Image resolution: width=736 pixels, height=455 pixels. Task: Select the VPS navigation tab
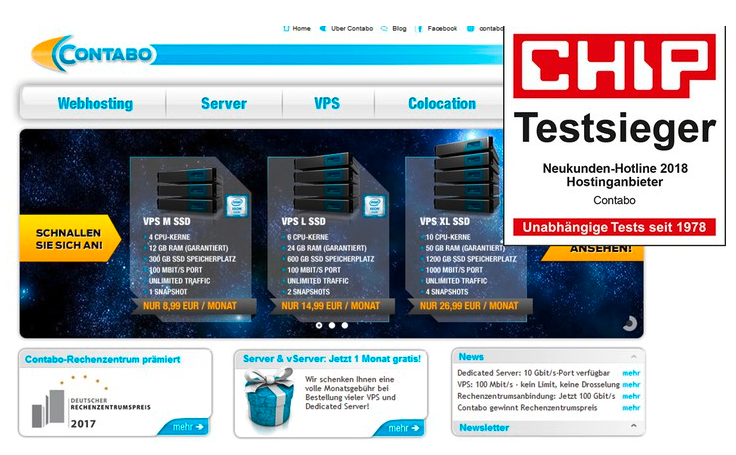(327, 103)
